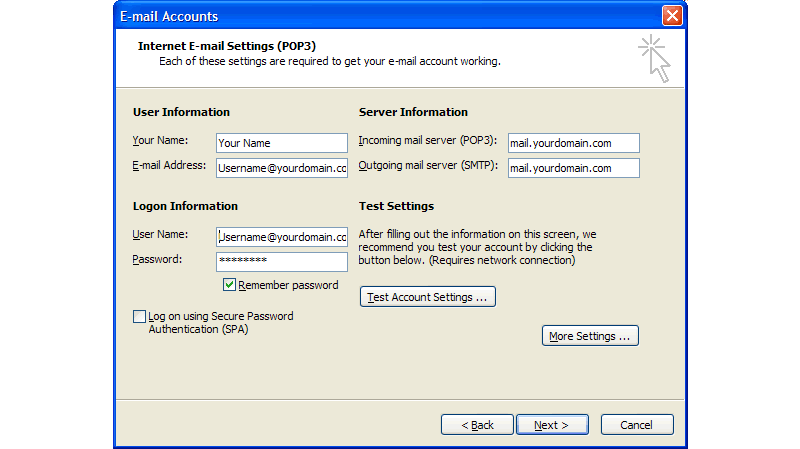The image size is (800, 449).
Task: Click the 'Password:' label
Action: coord(157,259)
